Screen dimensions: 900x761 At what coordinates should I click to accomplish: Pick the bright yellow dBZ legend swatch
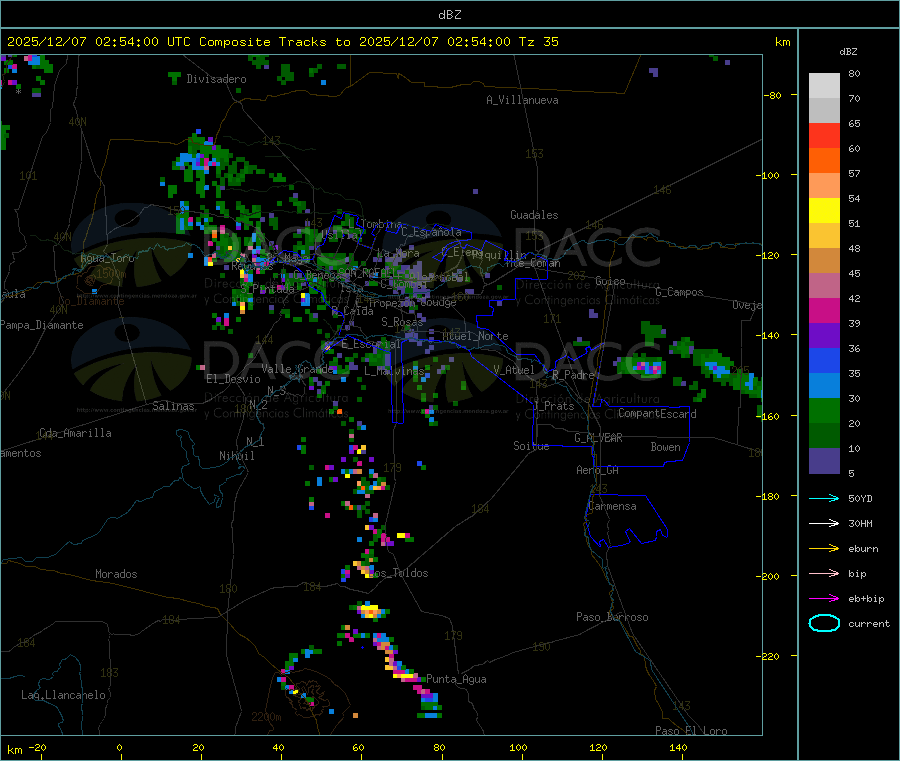[x=824, y=211]
